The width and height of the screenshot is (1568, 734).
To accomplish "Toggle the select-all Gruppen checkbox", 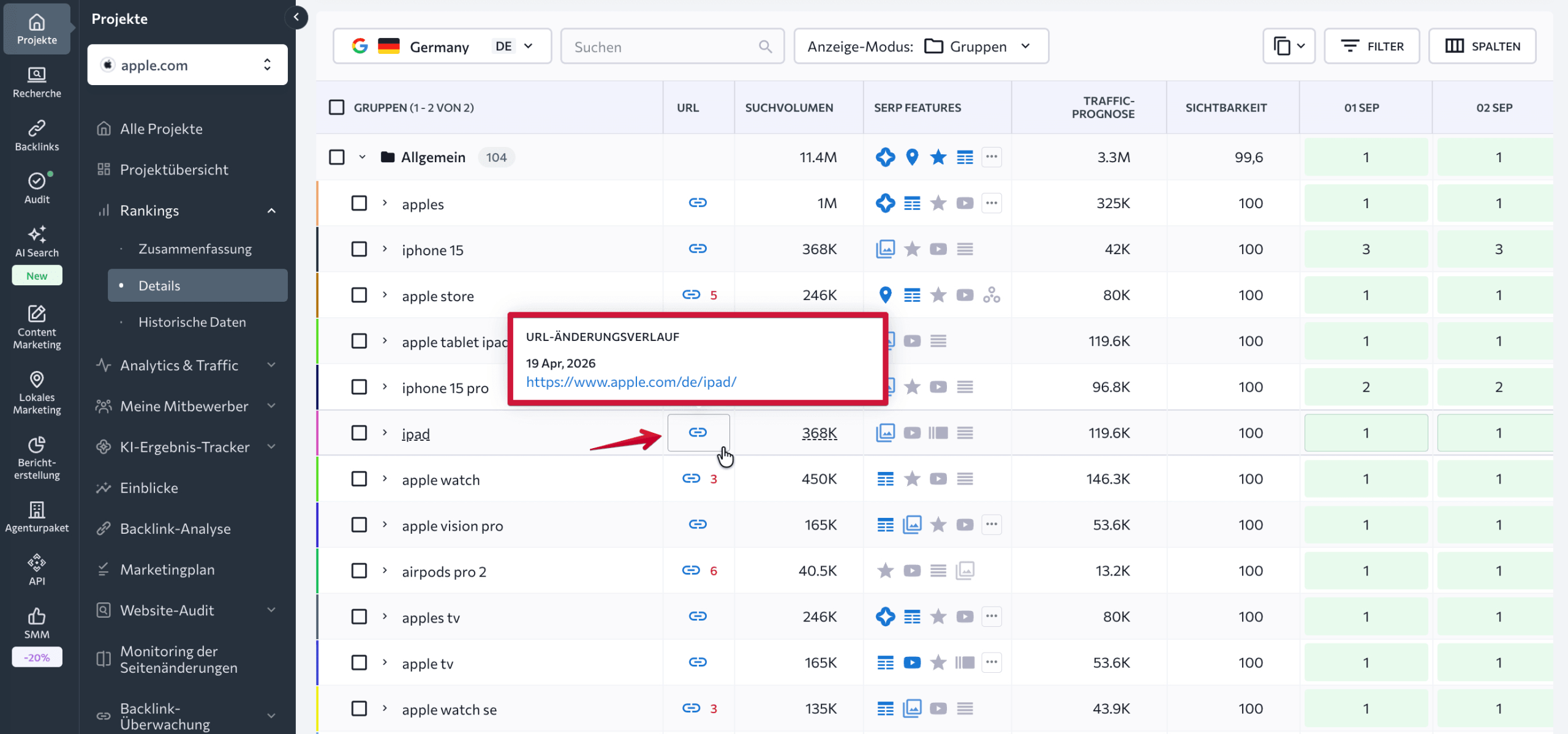I will click(337, 108).
